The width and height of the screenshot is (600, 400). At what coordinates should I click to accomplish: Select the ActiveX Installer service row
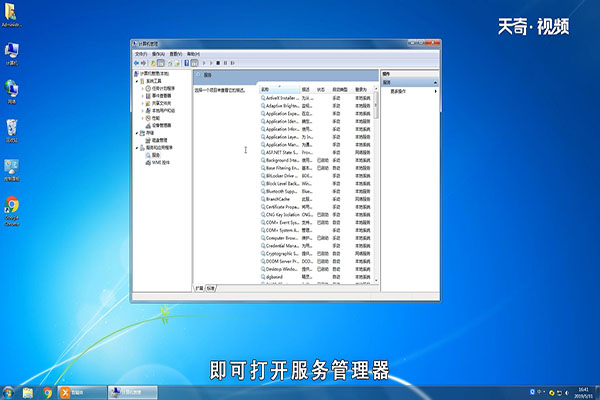click(316, 98)
